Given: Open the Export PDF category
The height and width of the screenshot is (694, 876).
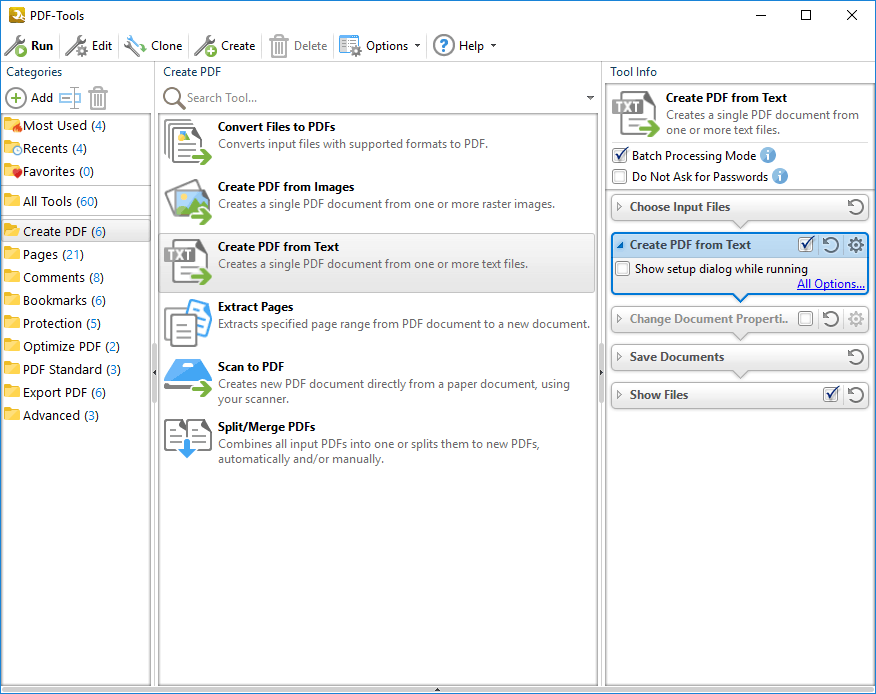Looking at the screenshot, I should (76, 392).
